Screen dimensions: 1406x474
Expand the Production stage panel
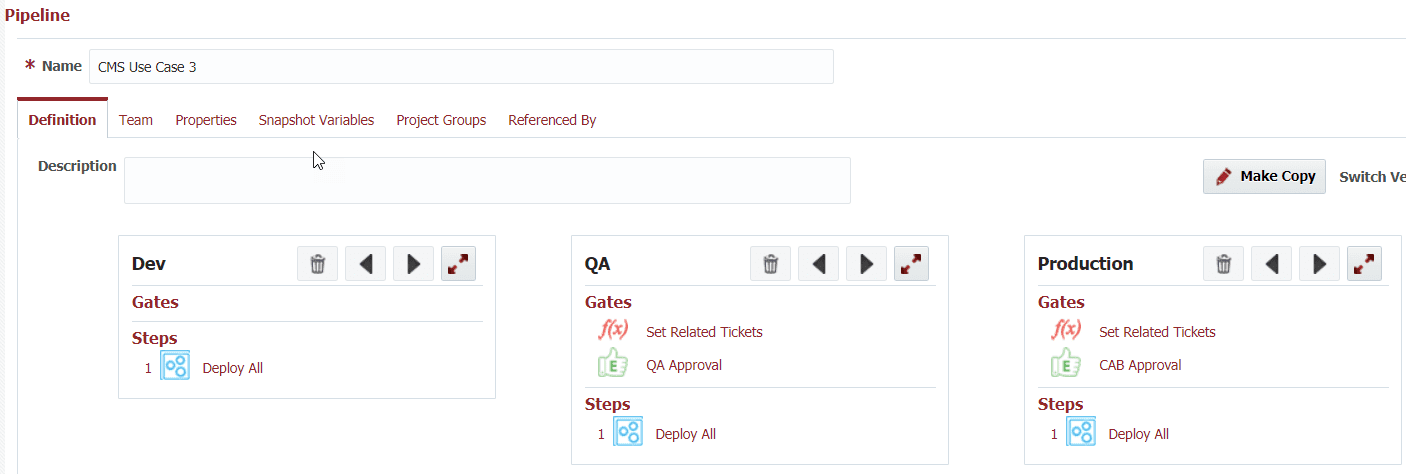[1365, 264]
